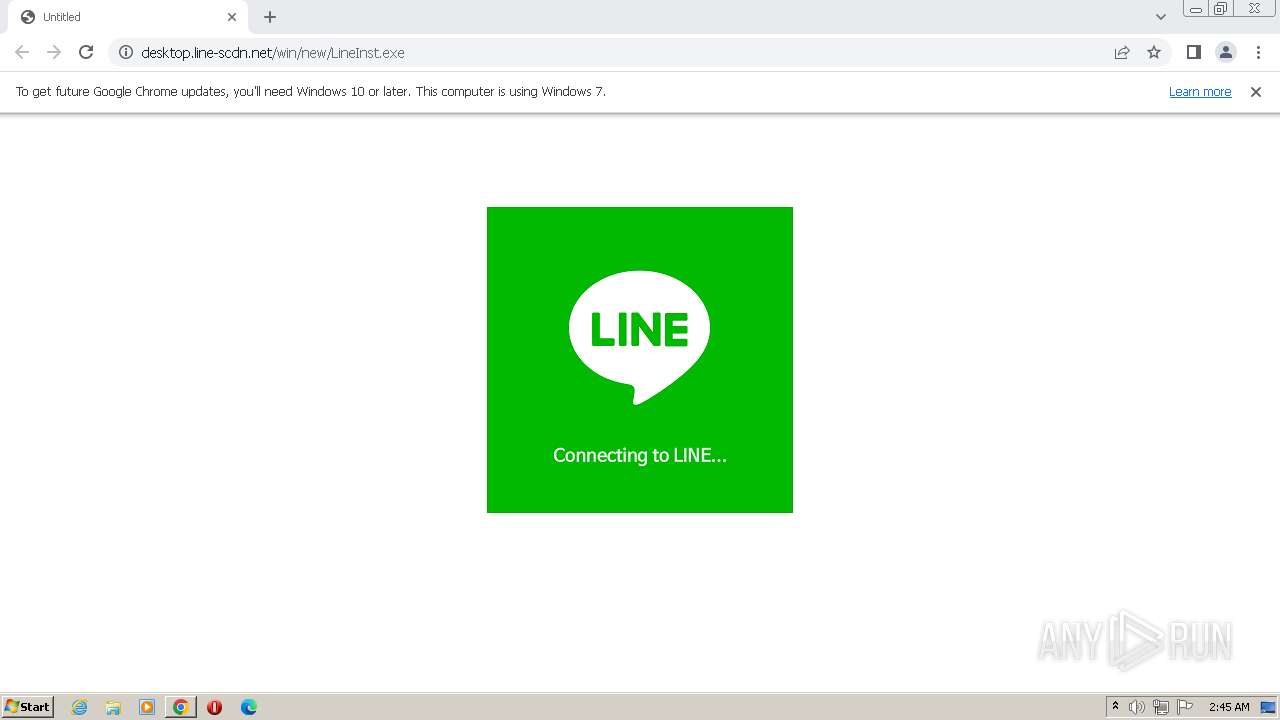Click the LINE speech bubble logo

click(x=640, y=337)
